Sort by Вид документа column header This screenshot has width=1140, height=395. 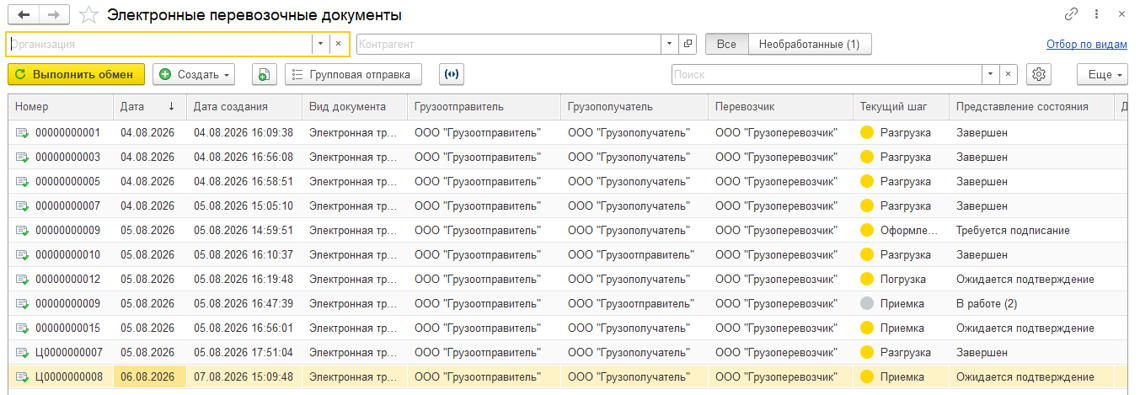(x=355, y=106)
